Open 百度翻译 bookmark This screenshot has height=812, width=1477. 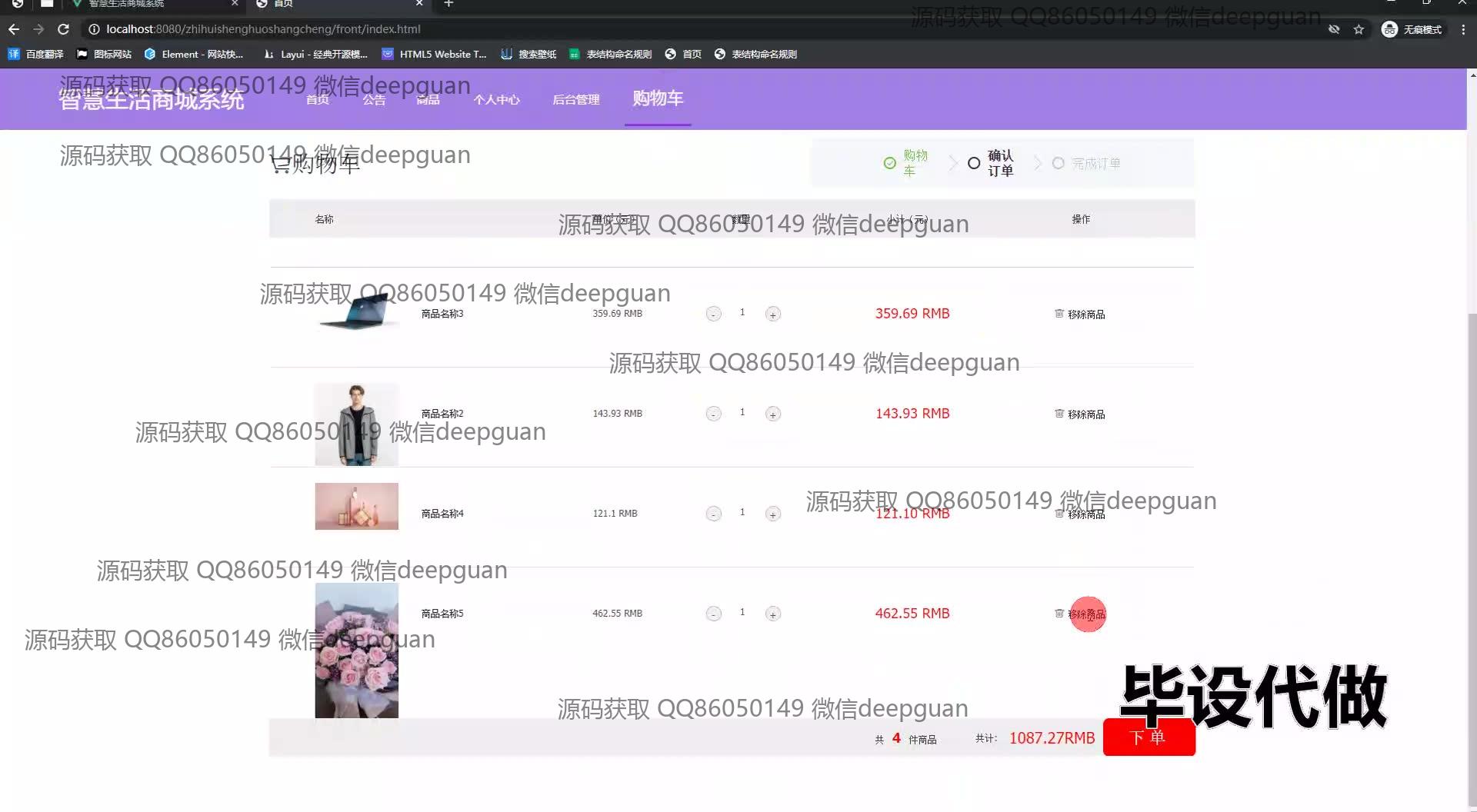[35, 54]
